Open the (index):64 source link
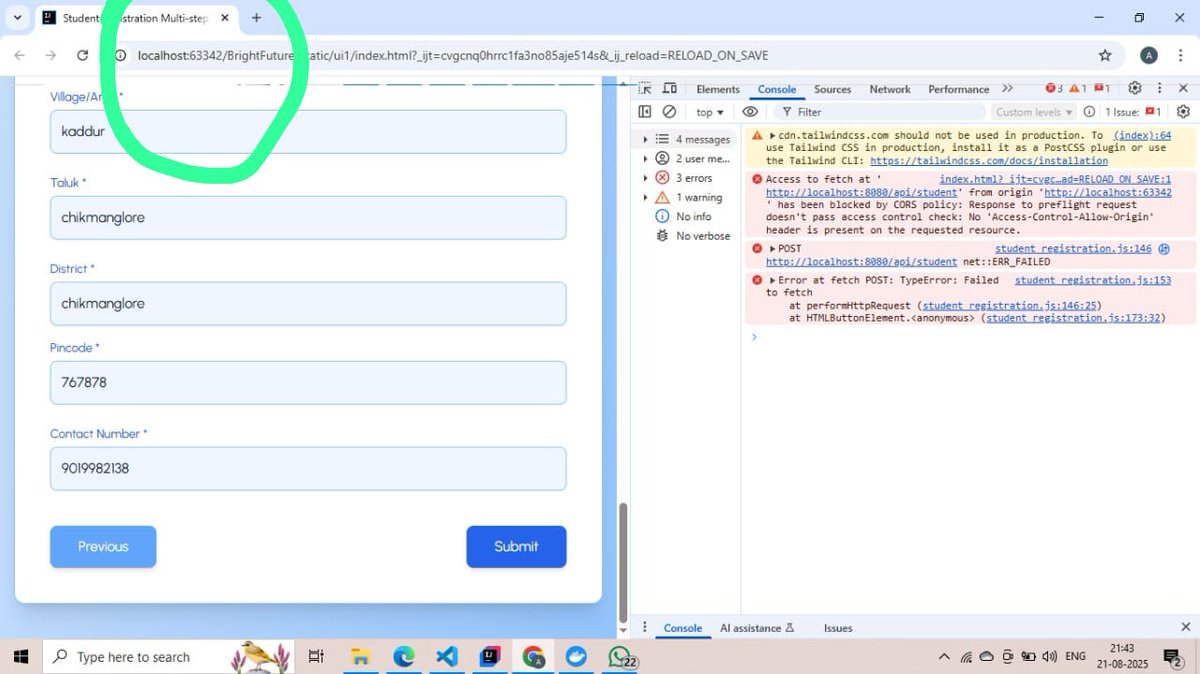The image size is (1200, 674). pos(1142,135)
